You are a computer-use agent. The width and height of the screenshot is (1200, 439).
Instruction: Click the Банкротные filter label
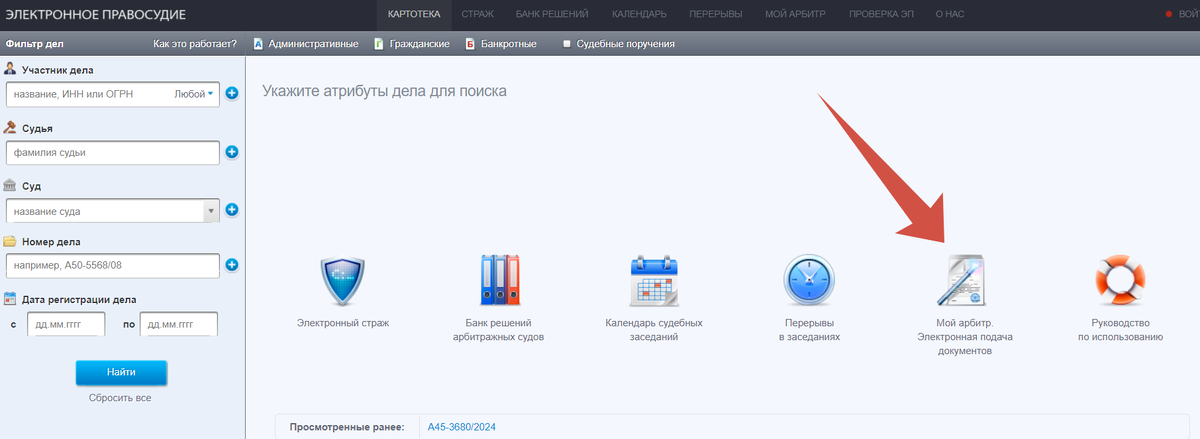tap(509, 44)
